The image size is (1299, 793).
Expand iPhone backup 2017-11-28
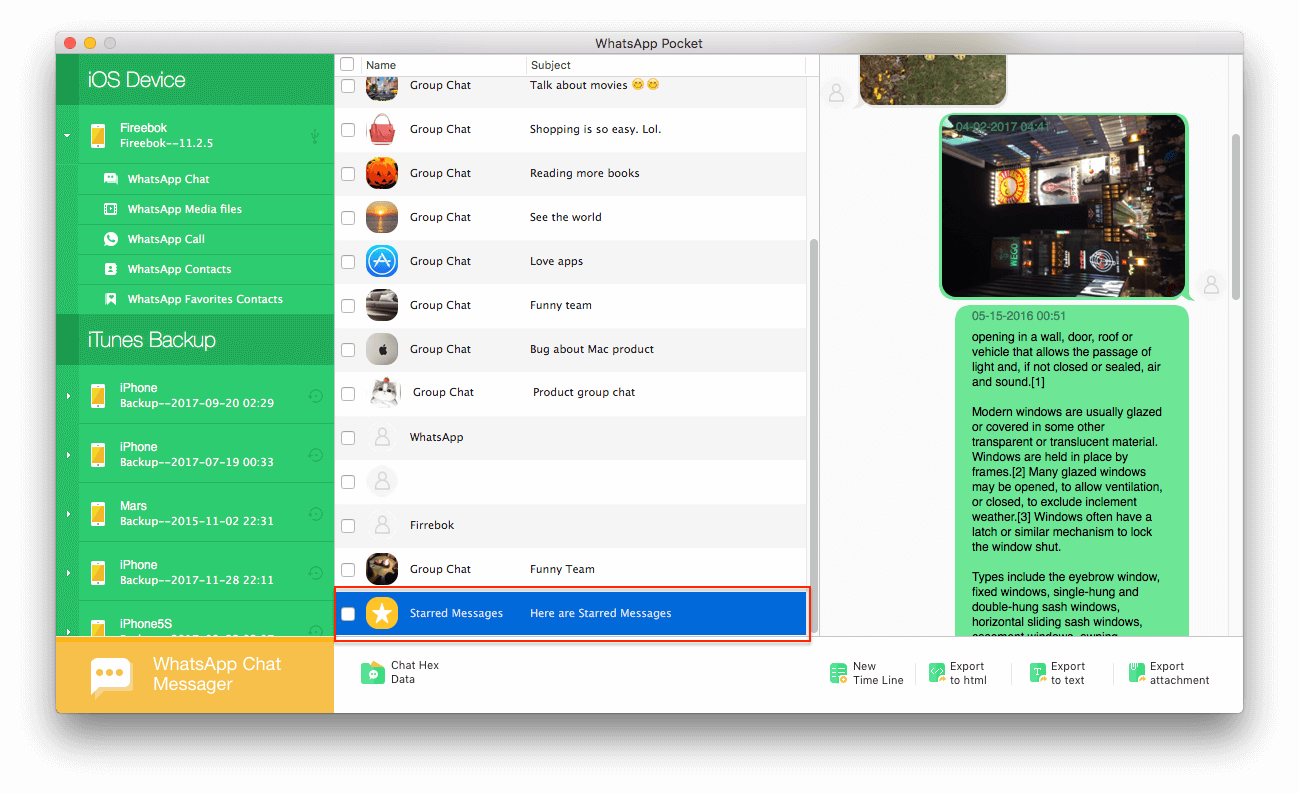[x=68, y=573]
